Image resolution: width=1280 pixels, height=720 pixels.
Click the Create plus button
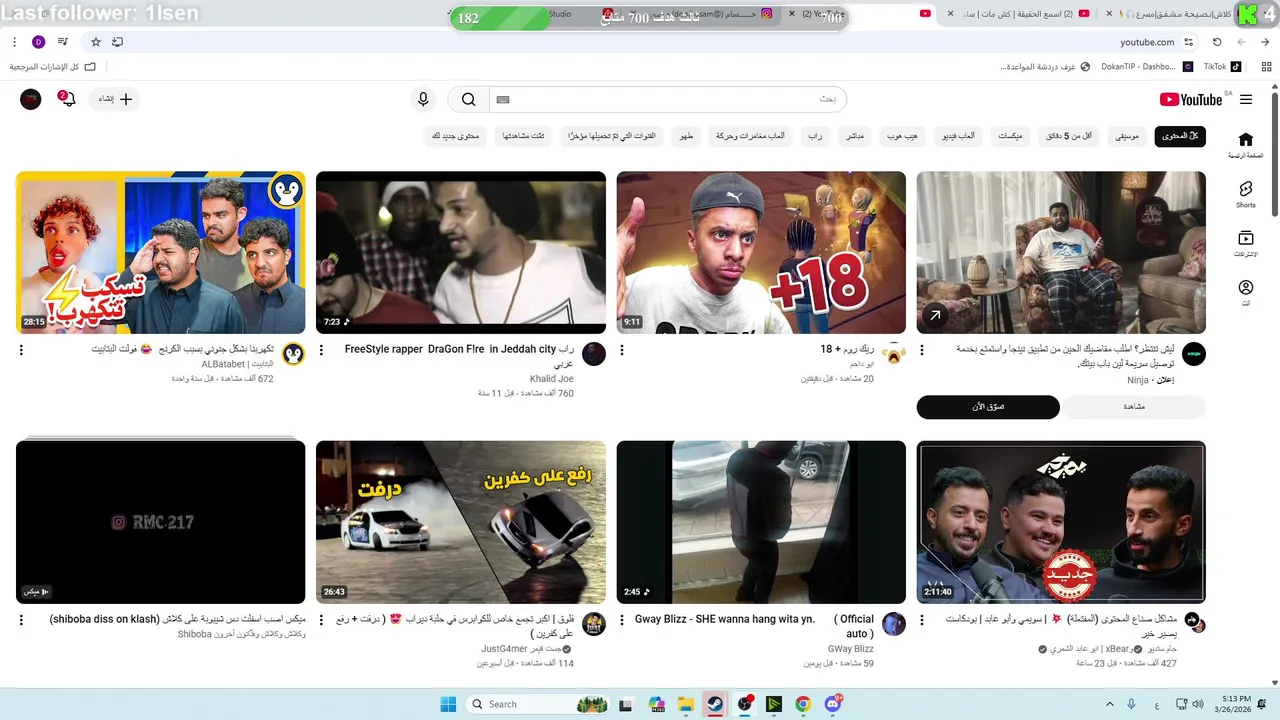115,99
